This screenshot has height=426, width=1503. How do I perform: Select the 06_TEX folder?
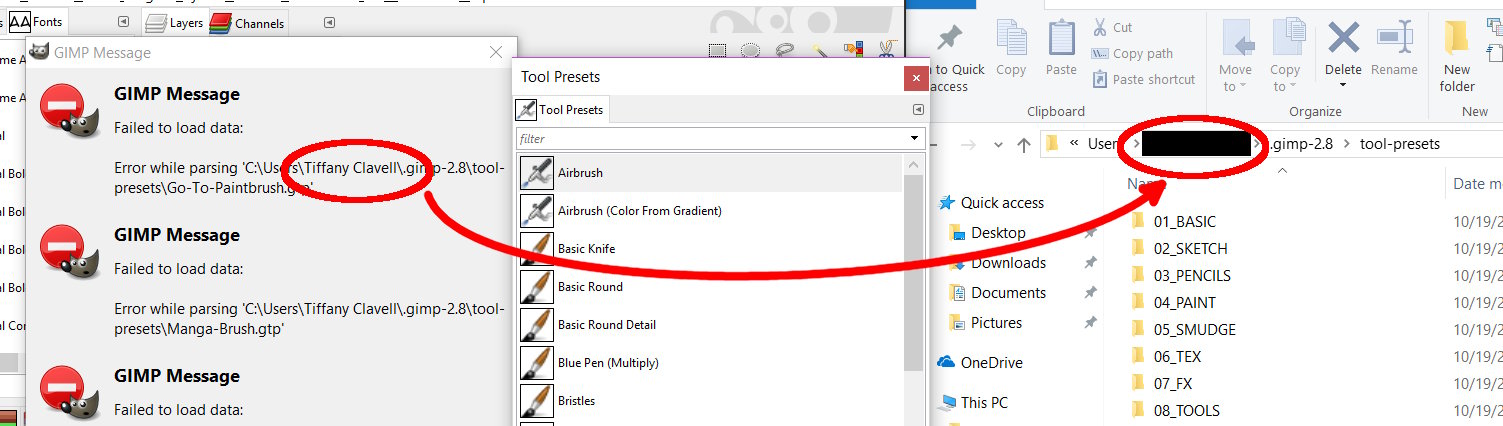click(x=1166, y=356)
